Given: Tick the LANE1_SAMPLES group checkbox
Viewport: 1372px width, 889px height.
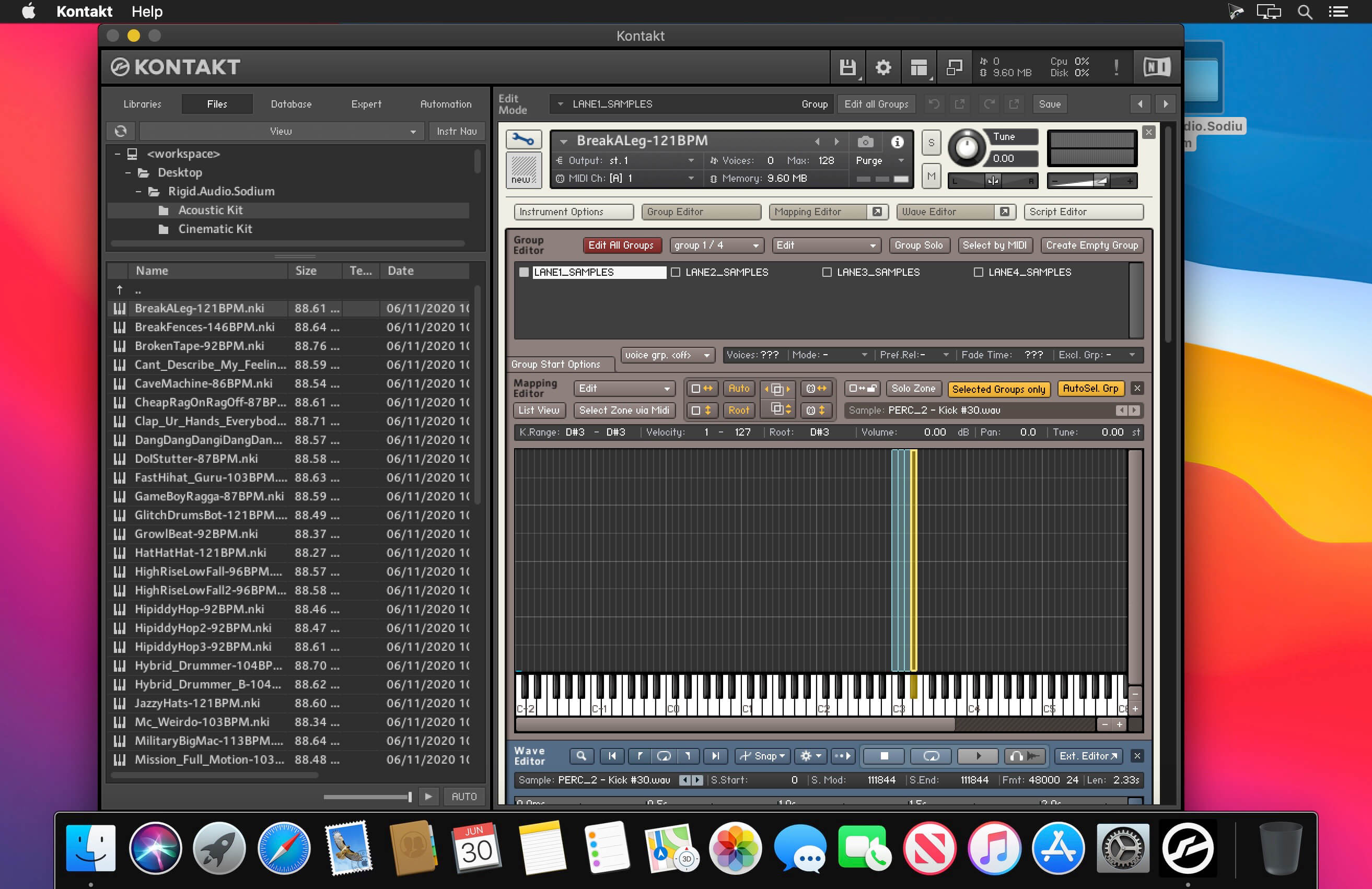Looking at the screenshot, I should [x=524, y=272].
